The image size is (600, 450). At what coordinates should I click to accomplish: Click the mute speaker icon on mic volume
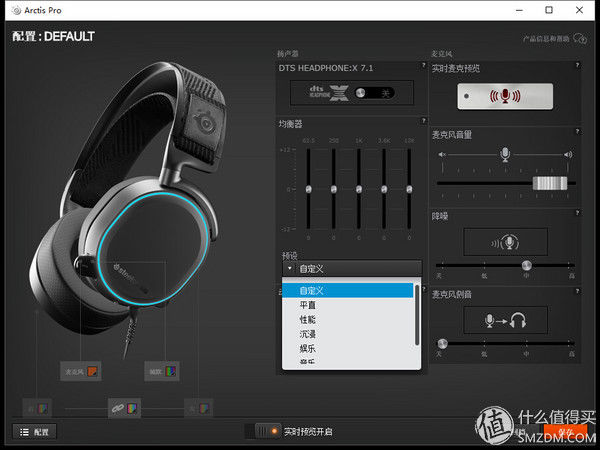click(x=442, y=155)
